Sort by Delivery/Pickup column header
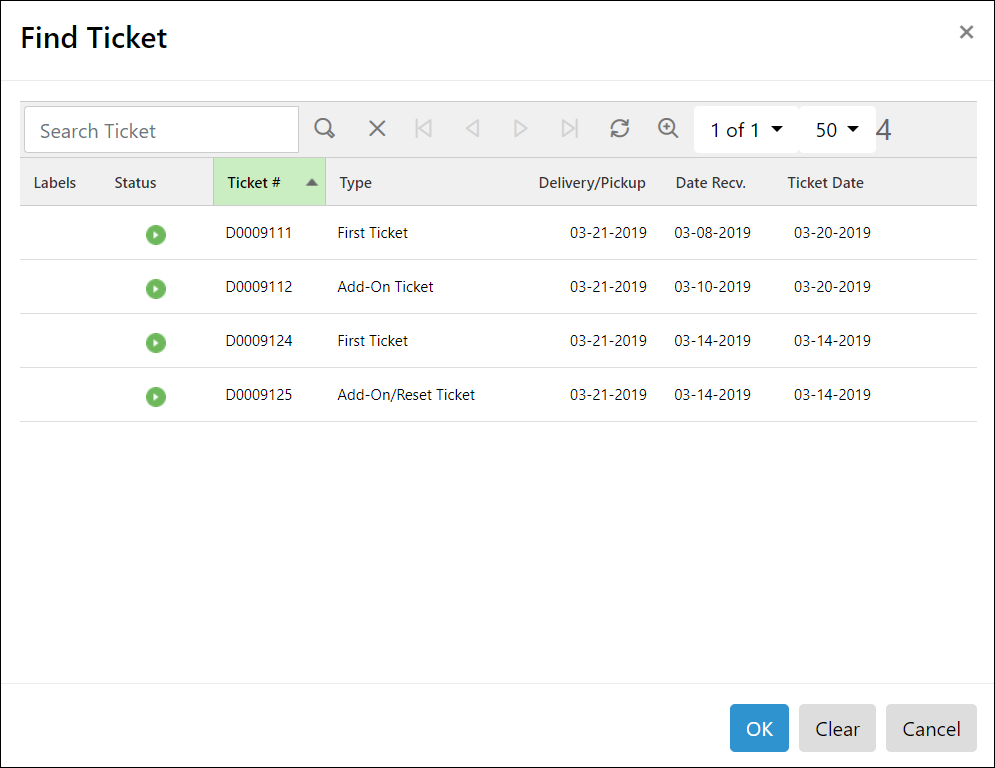The image size is (995, 768). click(592, 183)
